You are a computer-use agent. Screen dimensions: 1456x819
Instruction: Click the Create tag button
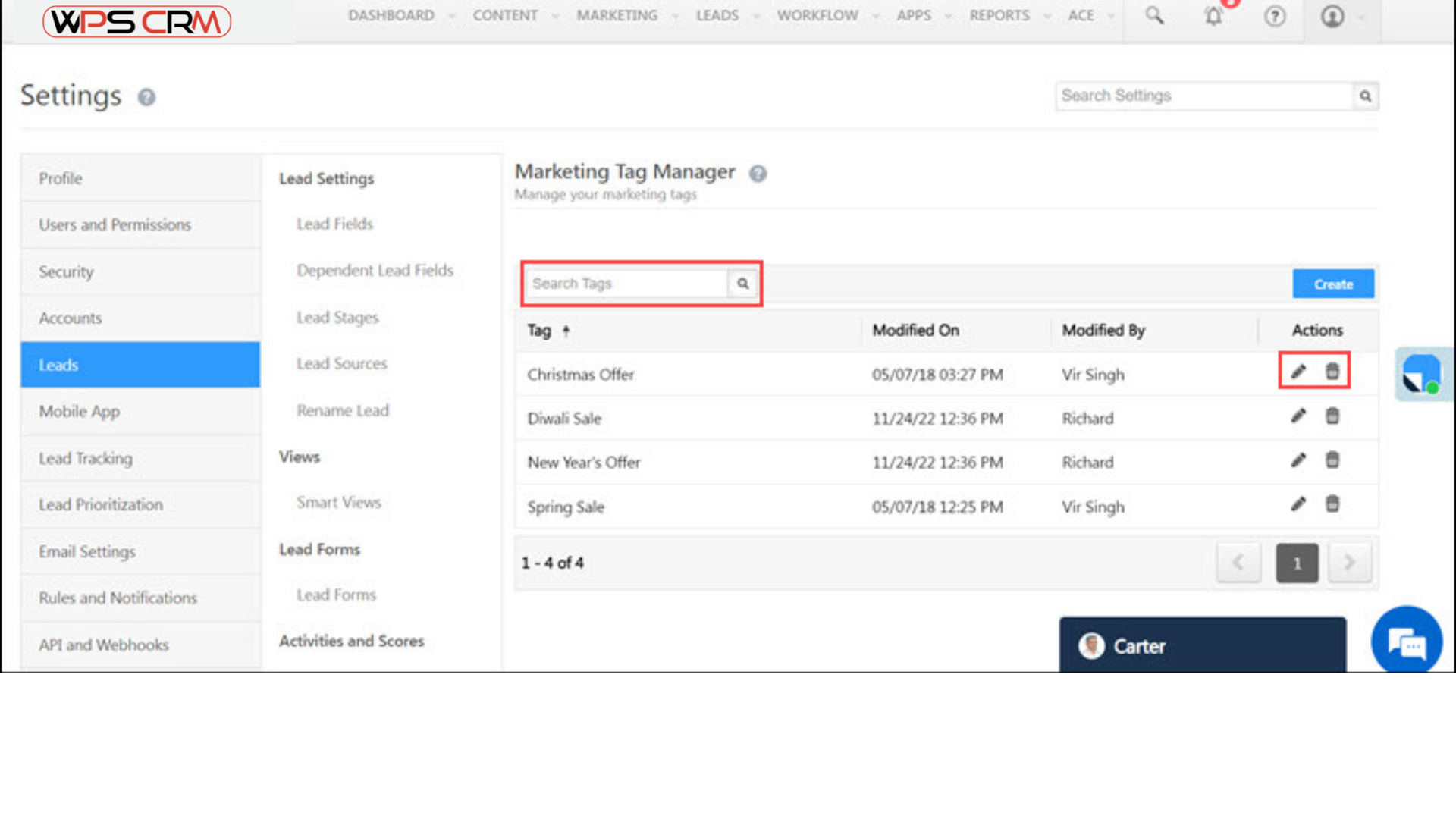tap(1332, 284)
